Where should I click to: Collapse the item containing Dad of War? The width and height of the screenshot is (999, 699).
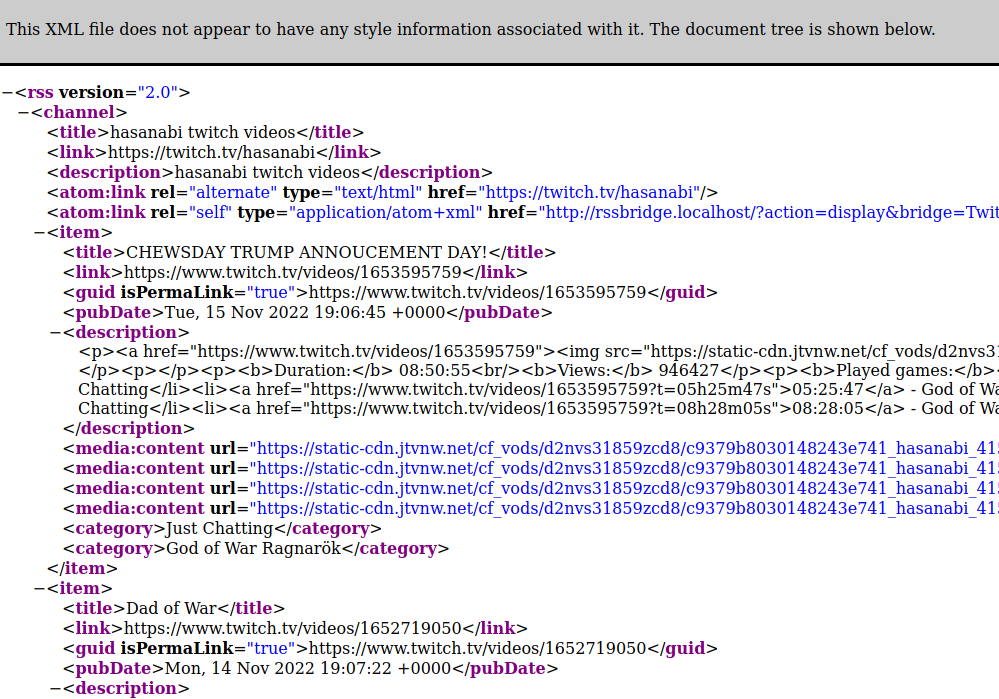[40, 589]
